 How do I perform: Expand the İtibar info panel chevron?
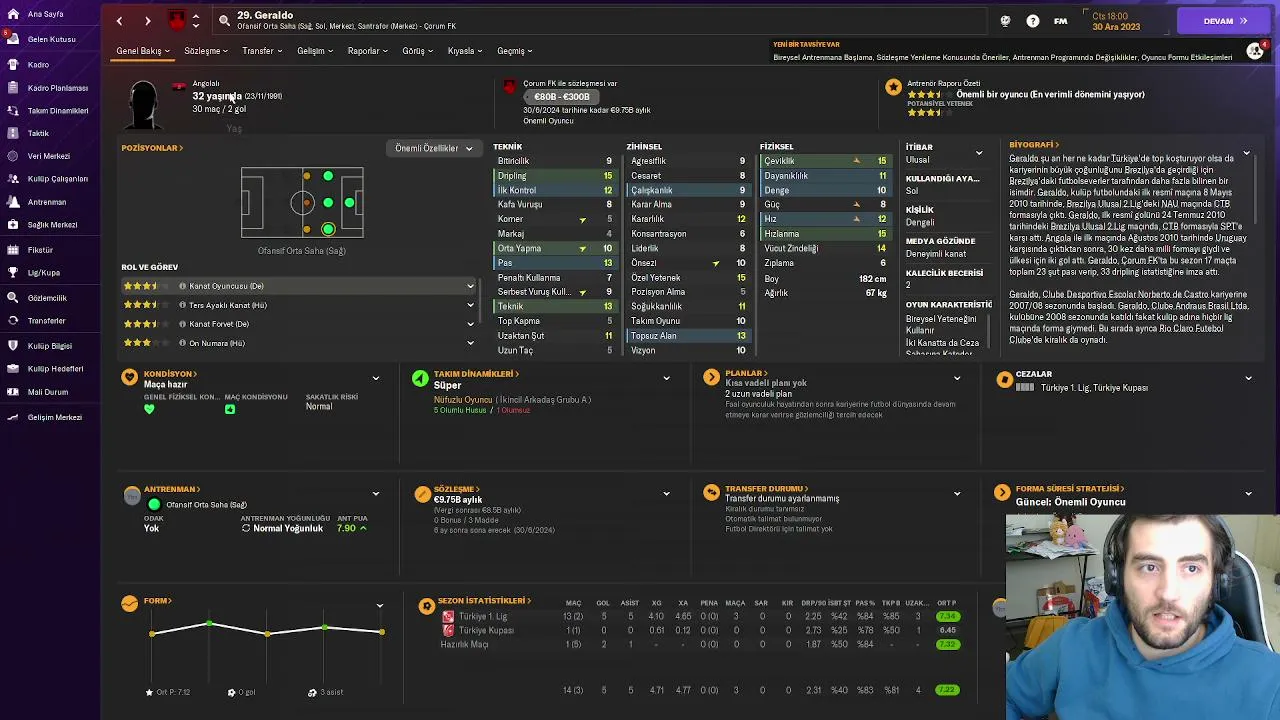pos(979,153)
